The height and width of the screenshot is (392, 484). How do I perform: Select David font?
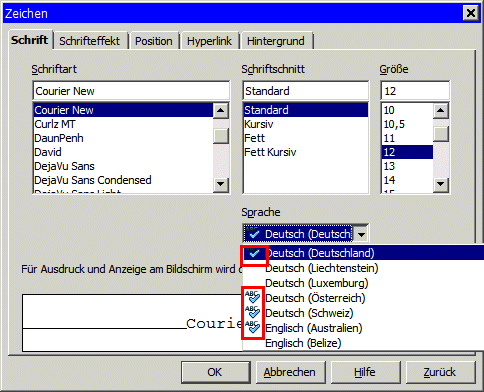[x=123, y=152]
